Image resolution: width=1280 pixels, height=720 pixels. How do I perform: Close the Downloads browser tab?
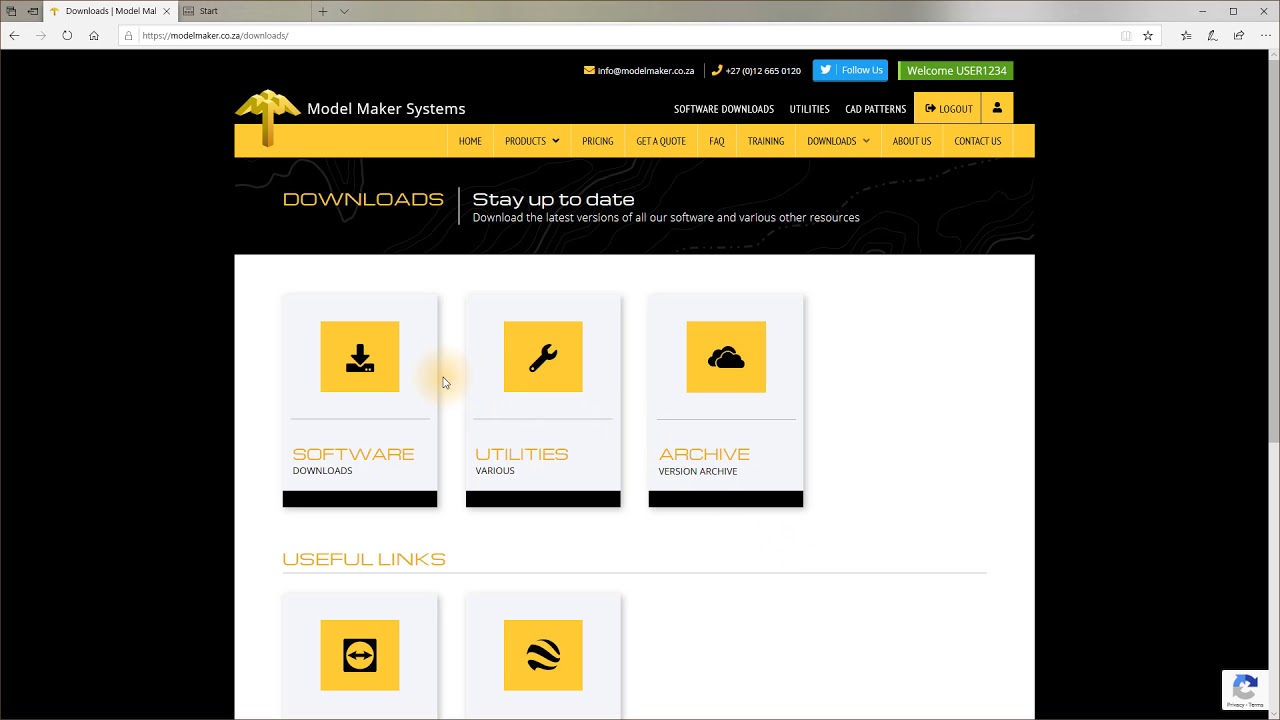tap(167, 11)
